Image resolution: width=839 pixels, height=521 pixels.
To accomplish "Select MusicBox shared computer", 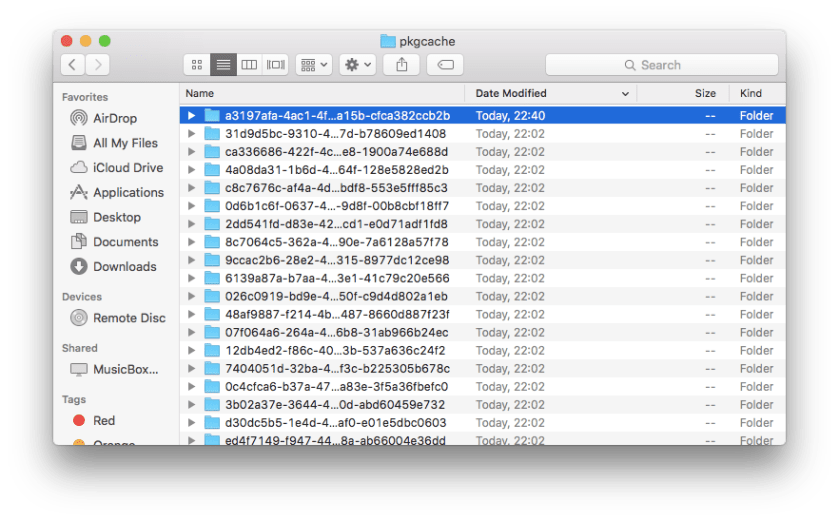I will (114, 369).
